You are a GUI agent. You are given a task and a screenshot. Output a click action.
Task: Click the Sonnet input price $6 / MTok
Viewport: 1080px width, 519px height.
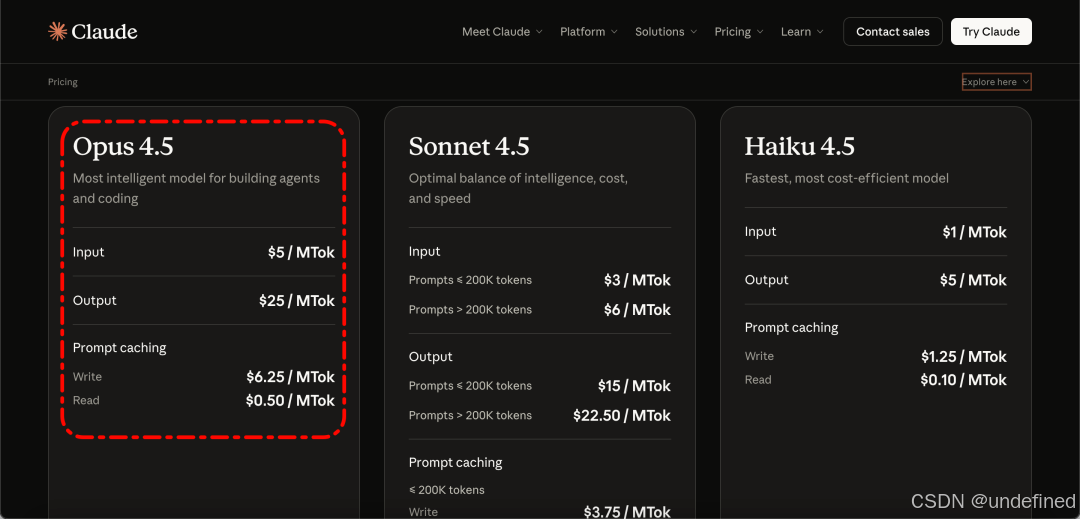tap(637, 310)
